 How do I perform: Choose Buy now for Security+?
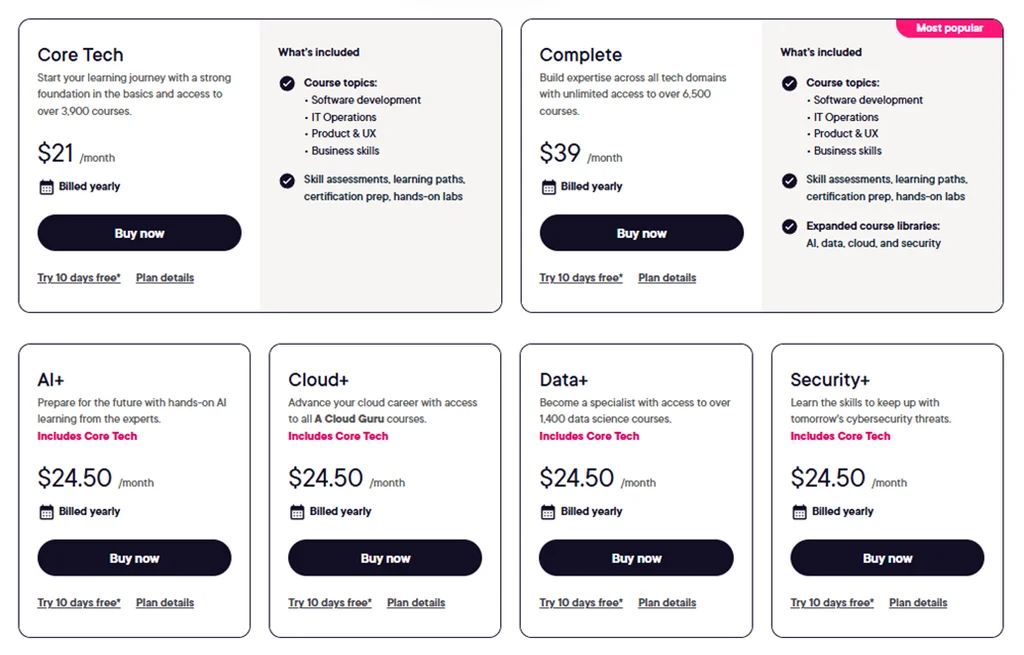(x=887, y=558)
